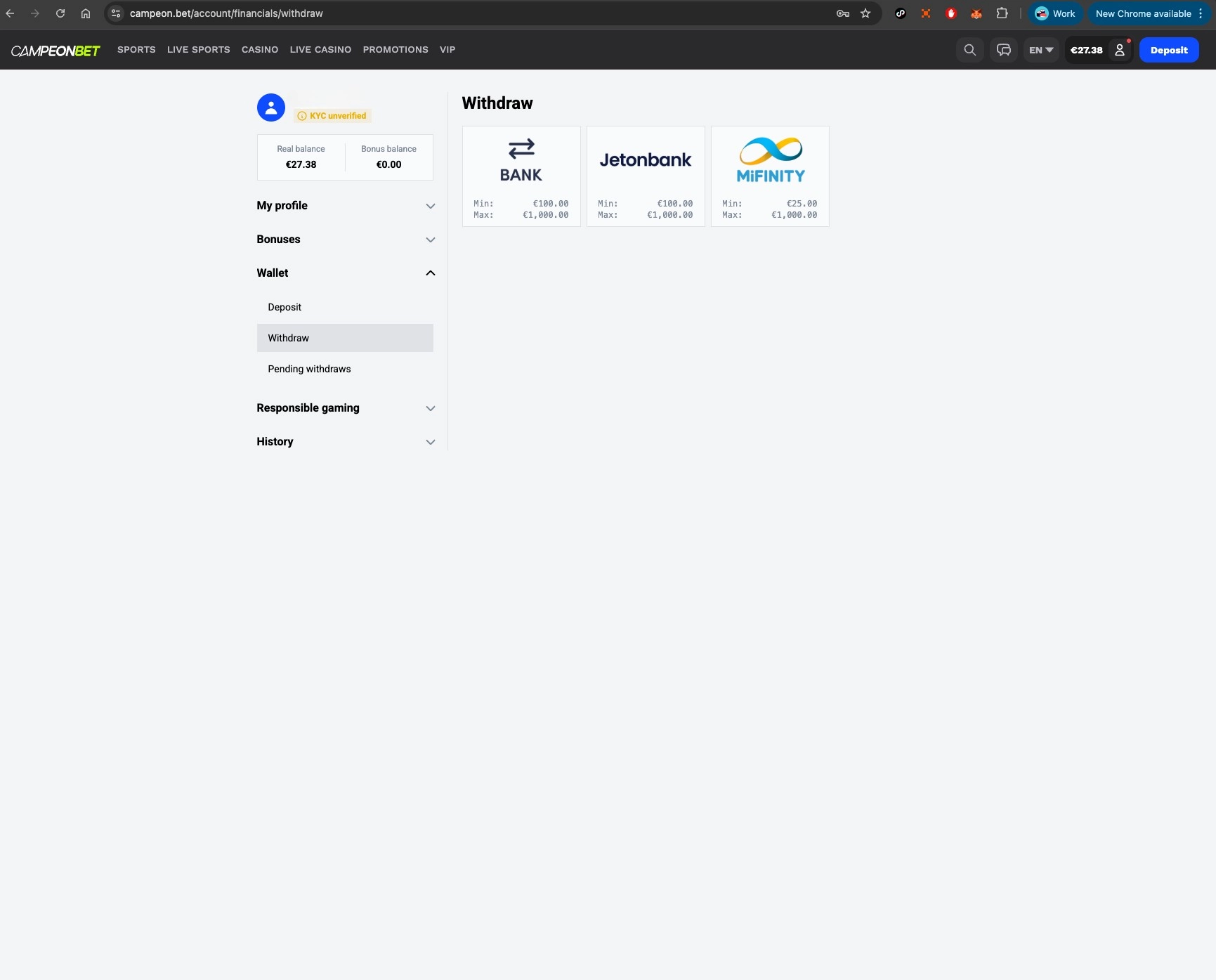
Task: Click the CampeonBet logo
Action: coord(55,51)
